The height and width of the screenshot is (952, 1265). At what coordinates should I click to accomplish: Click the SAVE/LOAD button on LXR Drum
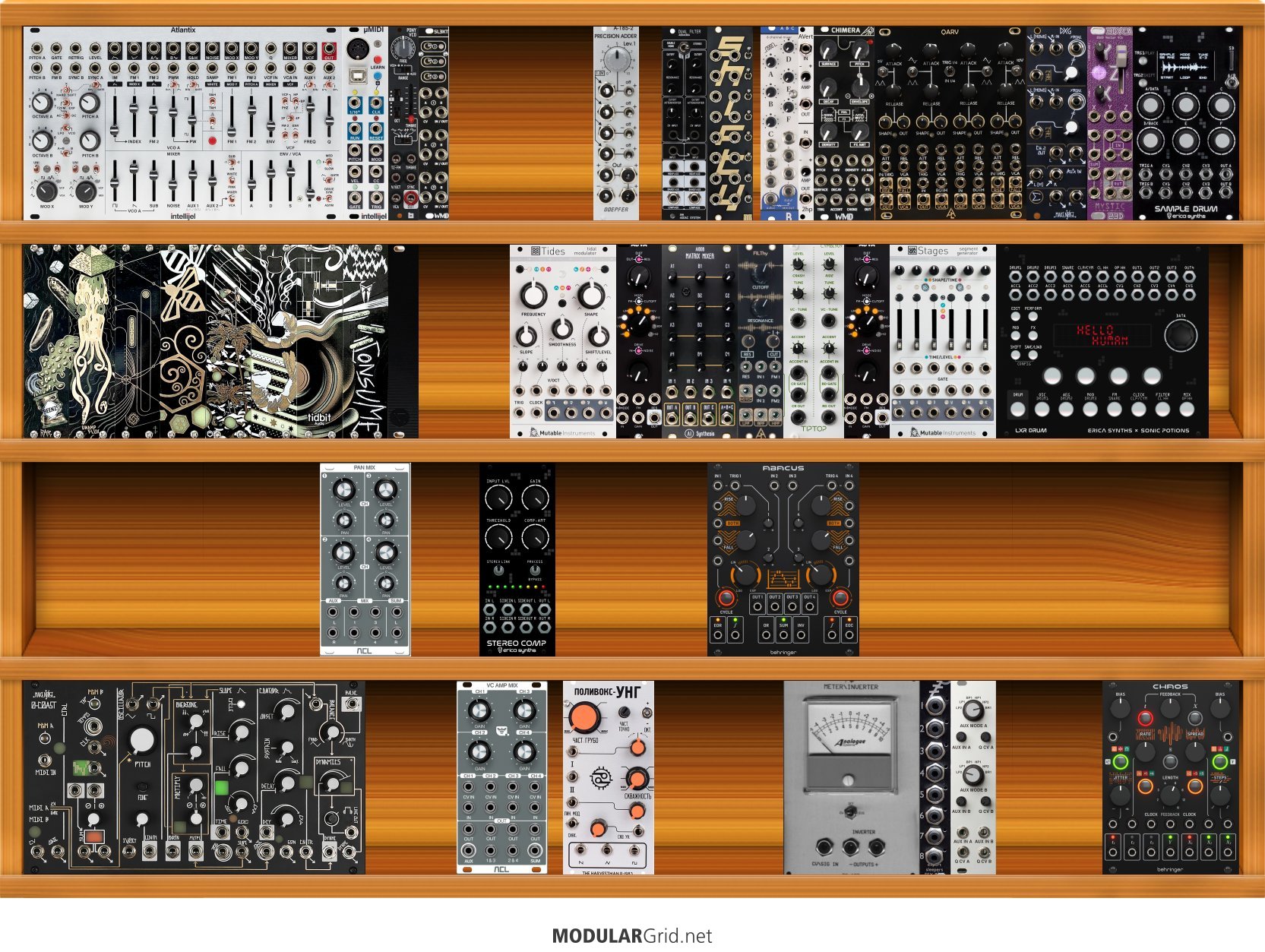(x=1033, y=355)
